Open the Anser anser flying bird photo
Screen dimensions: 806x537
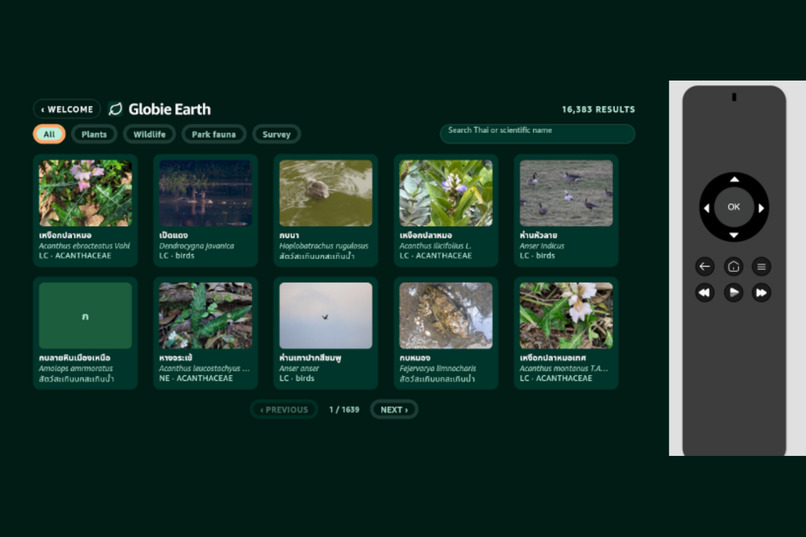click(x=326, y=316)
